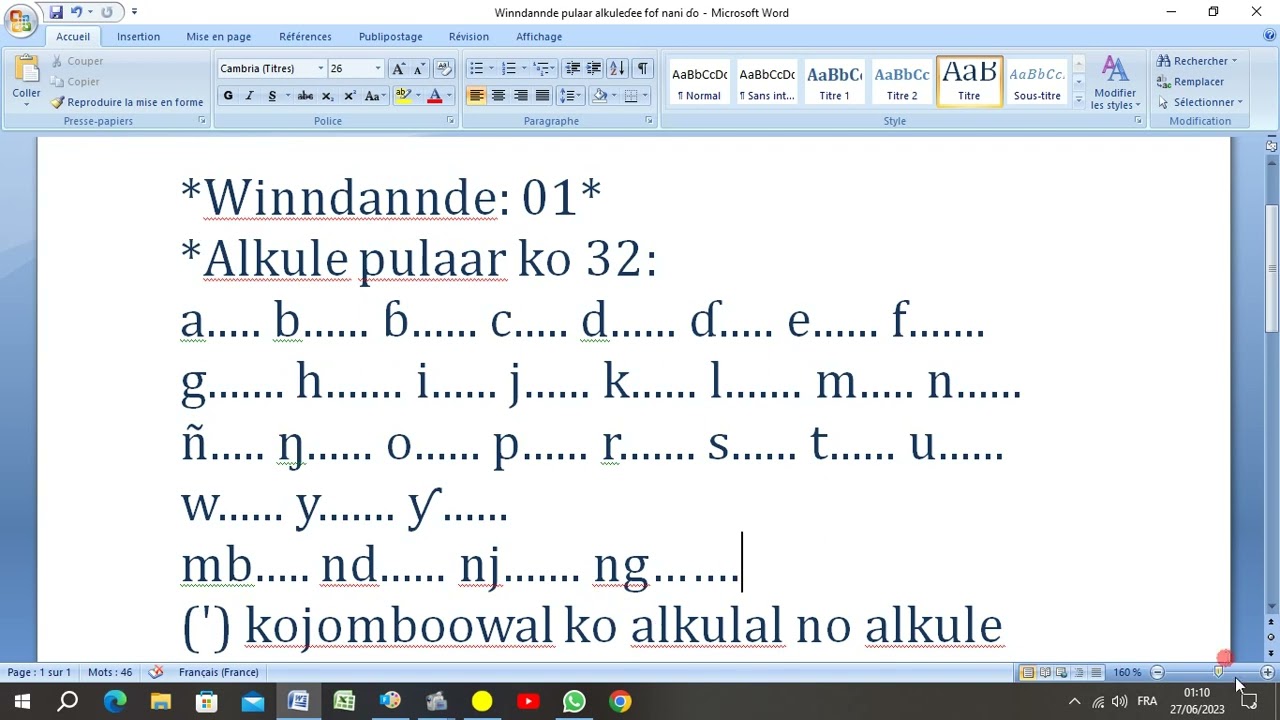Align text right

pos(520,96)
